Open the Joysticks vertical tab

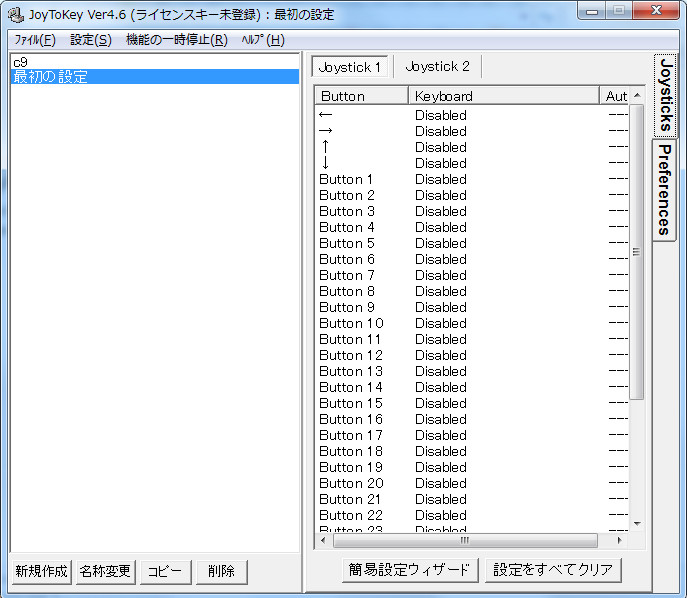click(666, 95)
